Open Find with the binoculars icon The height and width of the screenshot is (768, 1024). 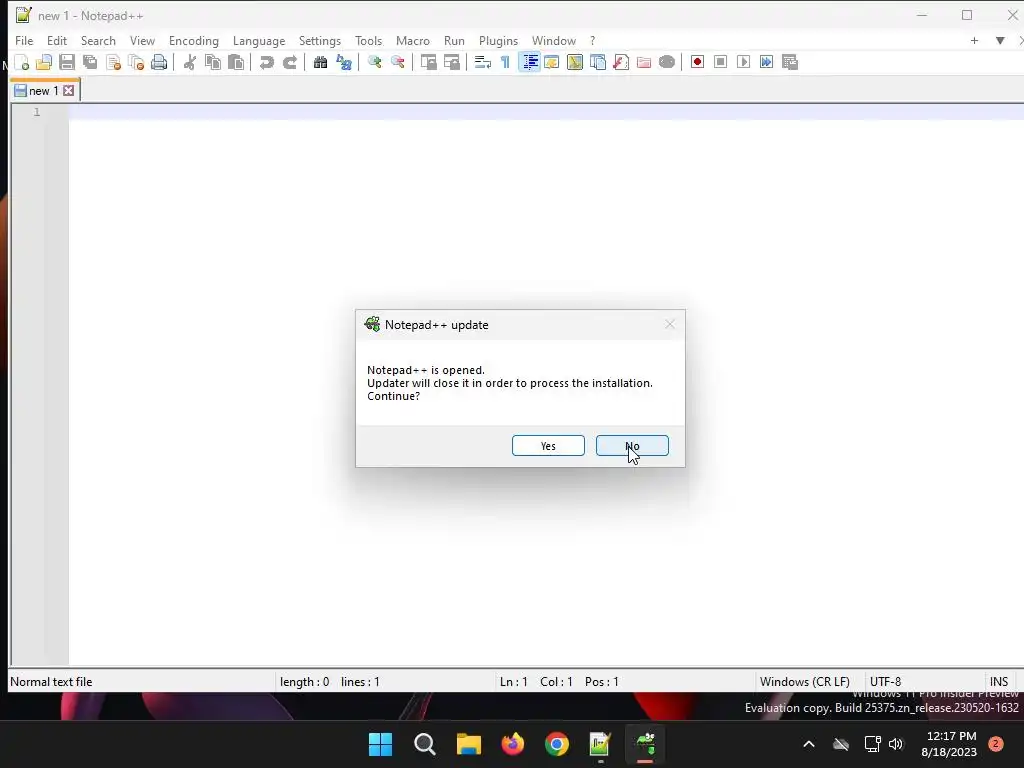click(320, 62)
